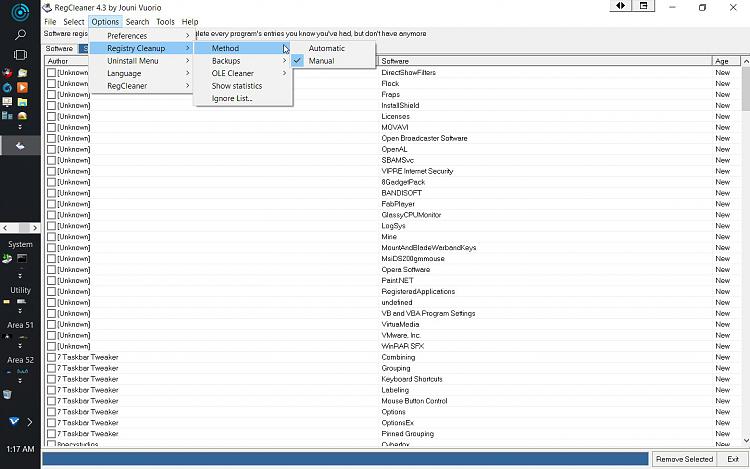Click the Remove Selected button
Image resolution: width=750 pixels, height=469 pixels.
[684, 459]
